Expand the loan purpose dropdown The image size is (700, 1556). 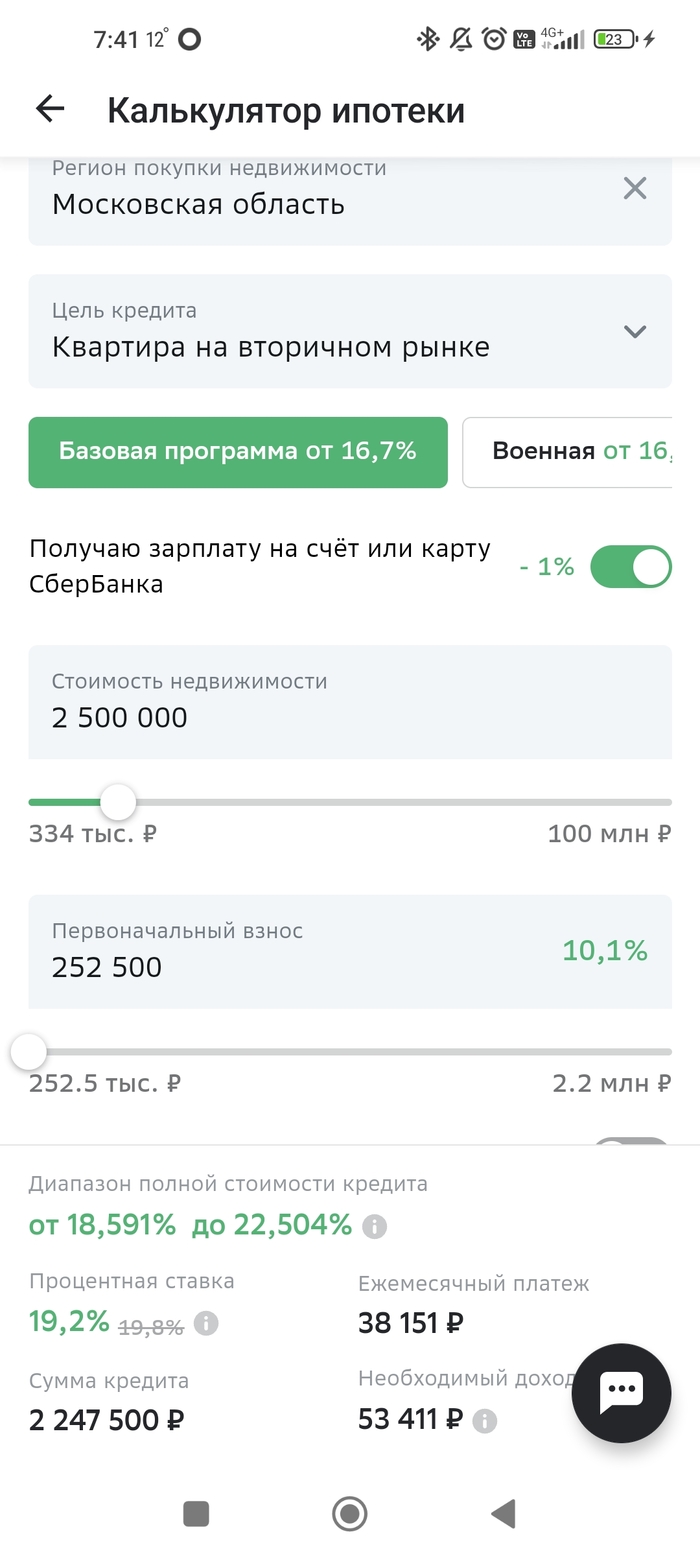635,331
